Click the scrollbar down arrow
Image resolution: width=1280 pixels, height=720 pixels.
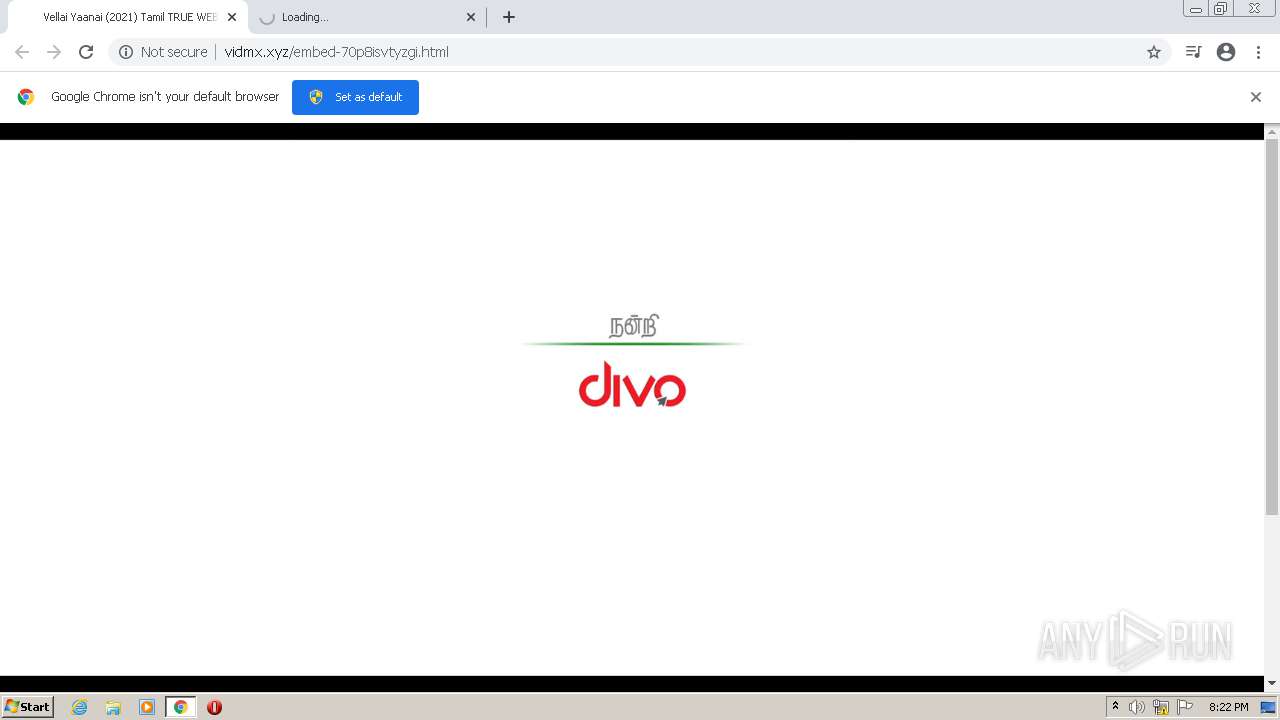coord(1272,684)
